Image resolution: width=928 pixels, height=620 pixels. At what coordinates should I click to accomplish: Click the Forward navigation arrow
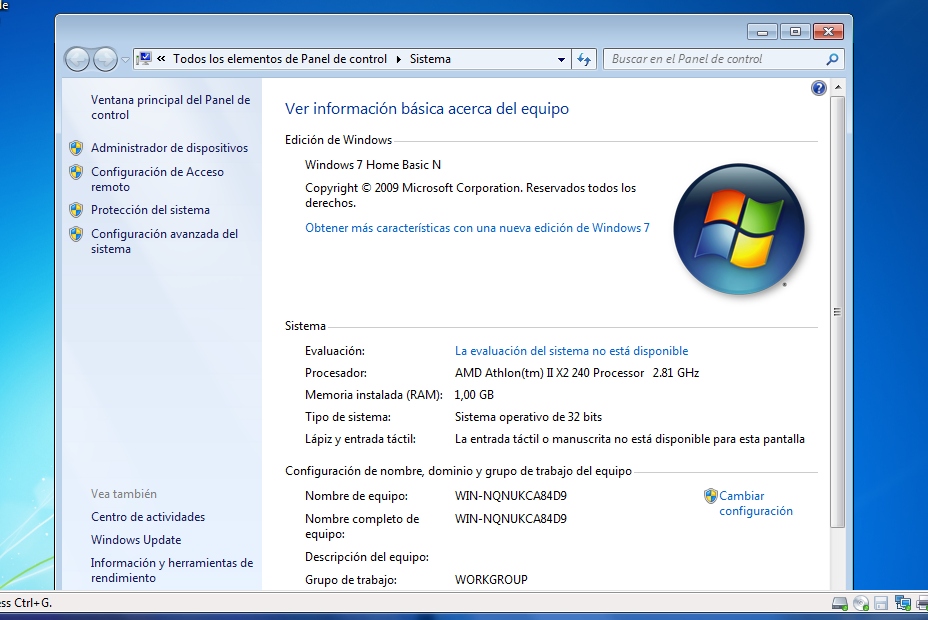point(105,59)
